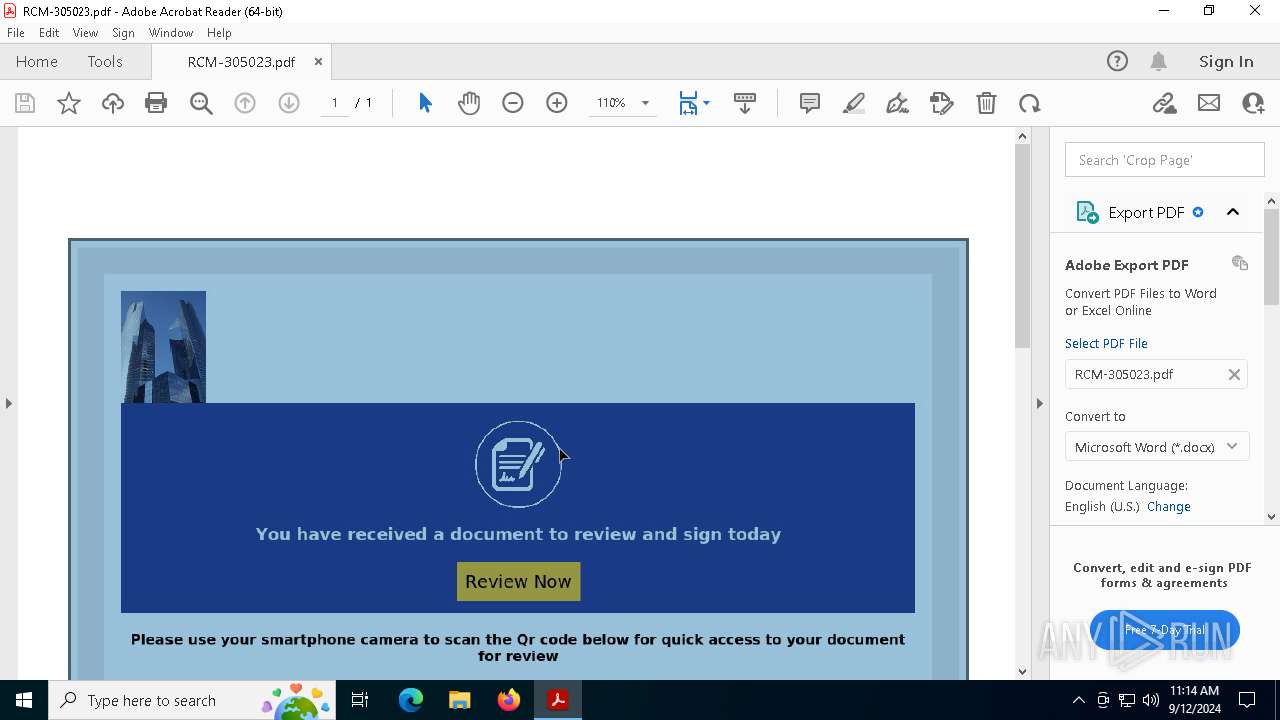Open the Help menu
This screenshot has height=720, width=1280.
(x=219, y=33)
